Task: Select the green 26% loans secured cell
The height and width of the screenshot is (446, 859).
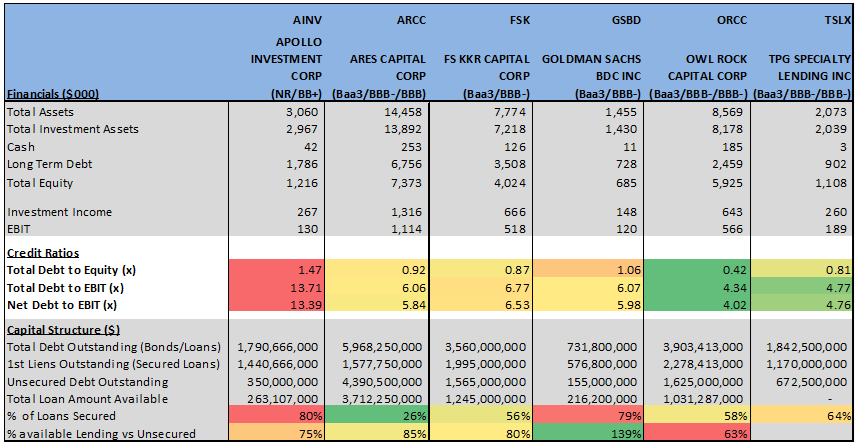Action: pos(377,416)
